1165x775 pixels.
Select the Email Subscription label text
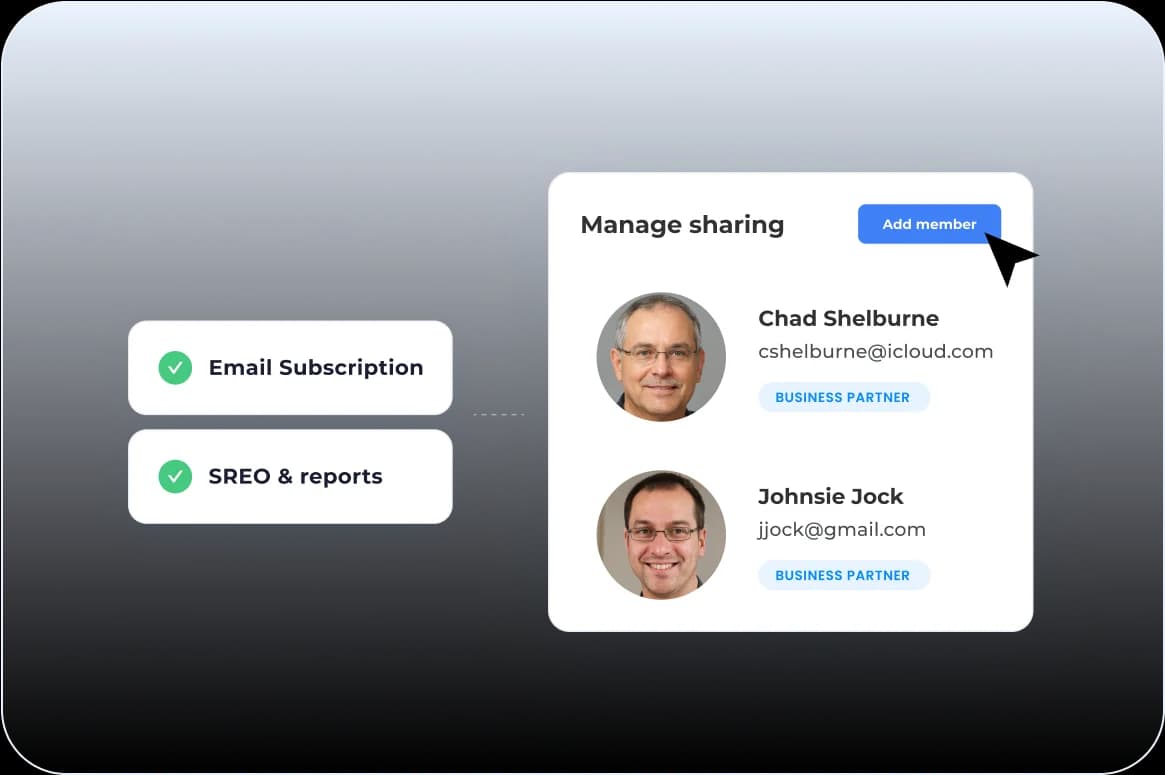coord(315,367)
